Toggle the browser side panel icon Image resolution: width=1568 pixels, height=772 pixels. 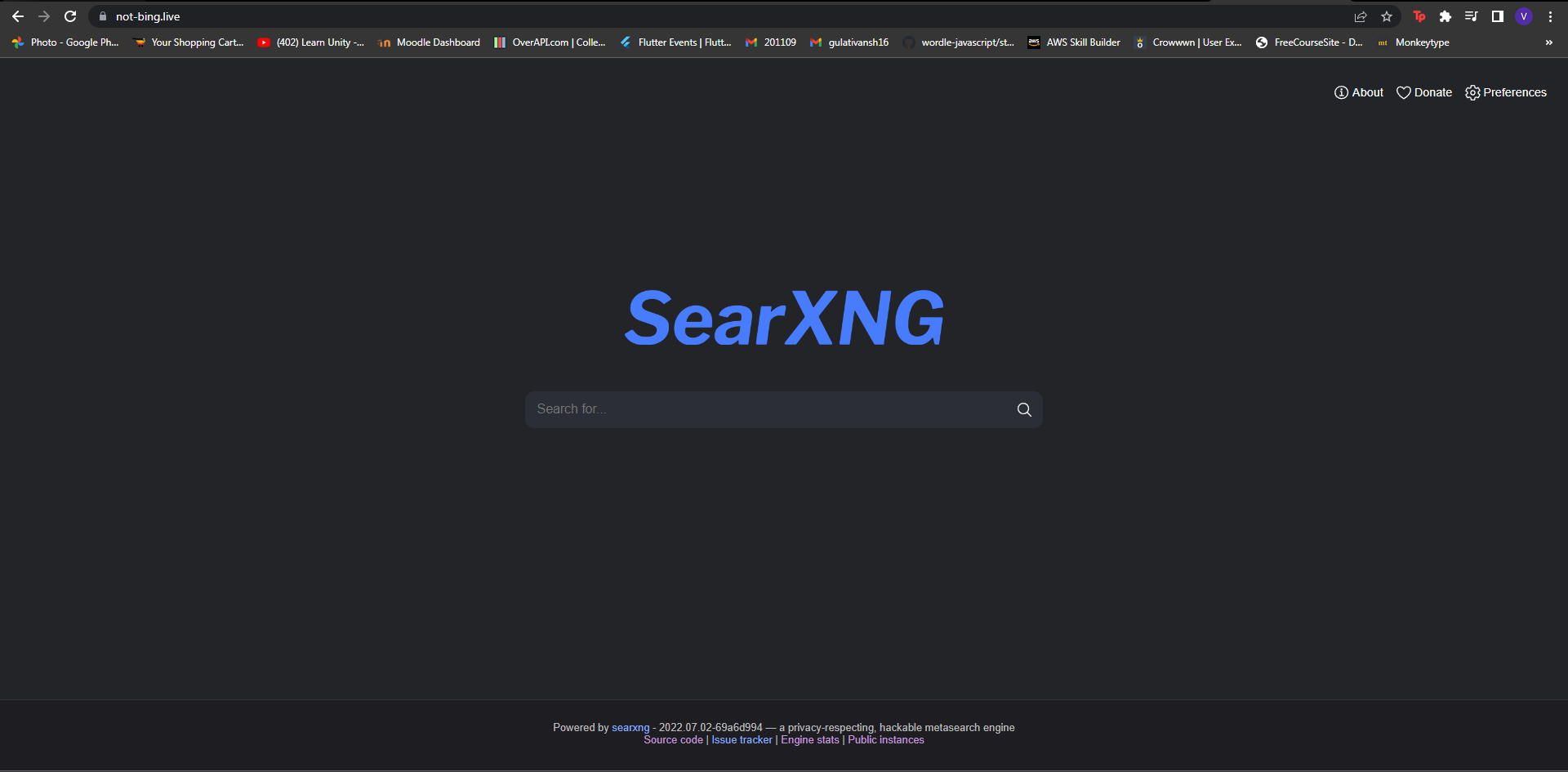pyautogui.click(x=1498, y=16)
